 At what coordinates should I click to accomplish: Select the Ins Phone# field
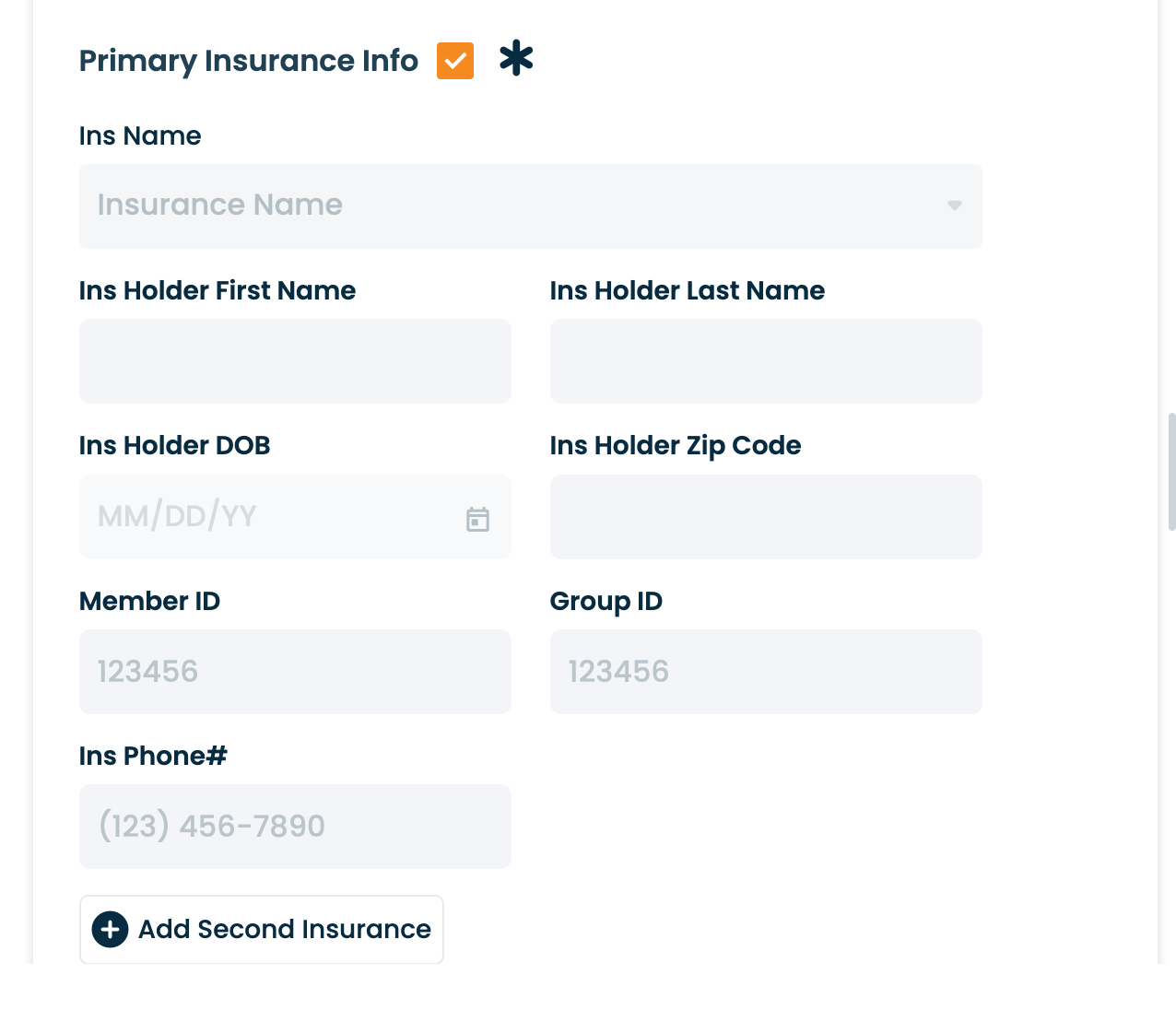click(295, 827)
